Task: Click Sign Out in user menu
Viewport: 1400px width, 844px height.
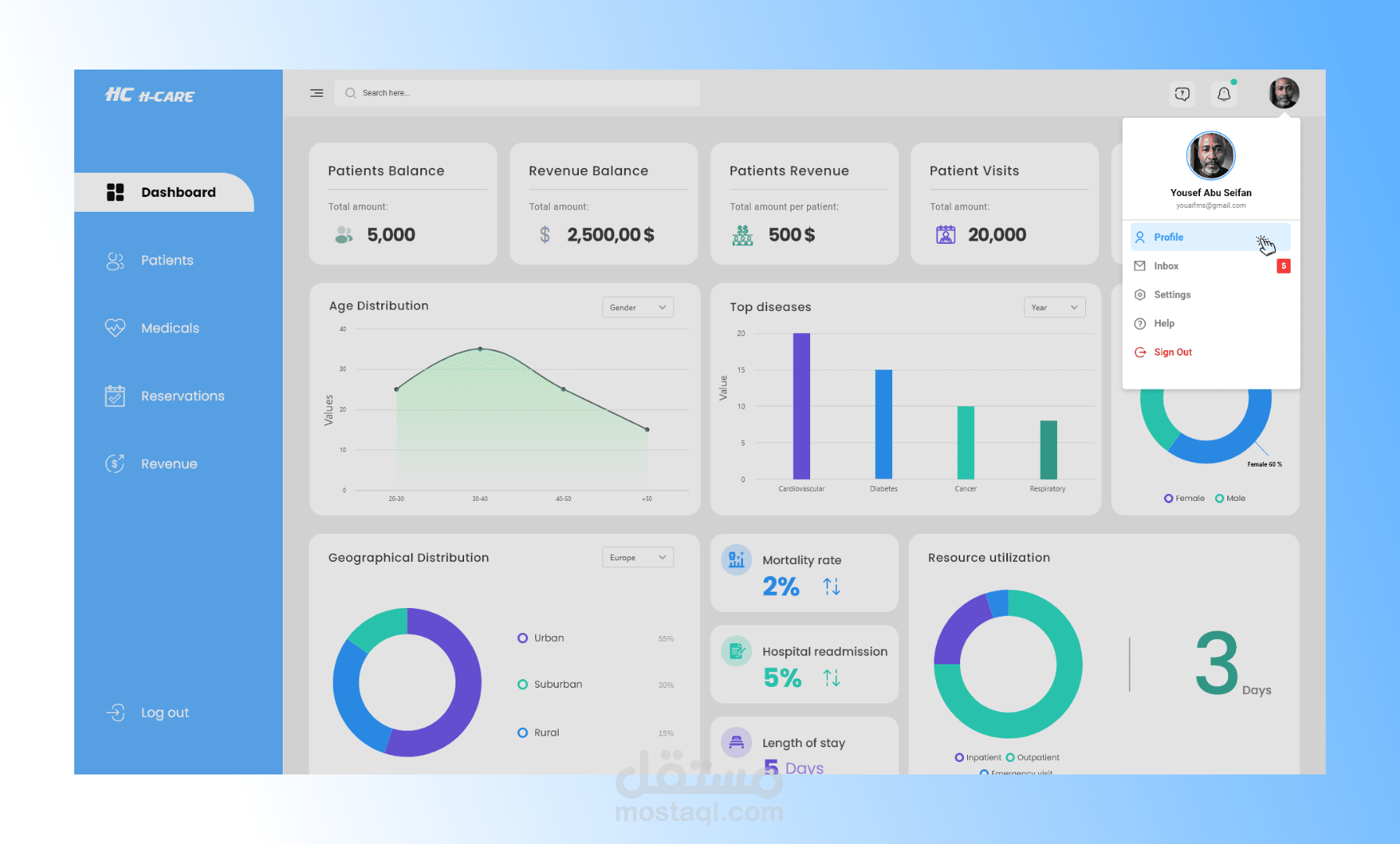Action: click(1210, 352)
